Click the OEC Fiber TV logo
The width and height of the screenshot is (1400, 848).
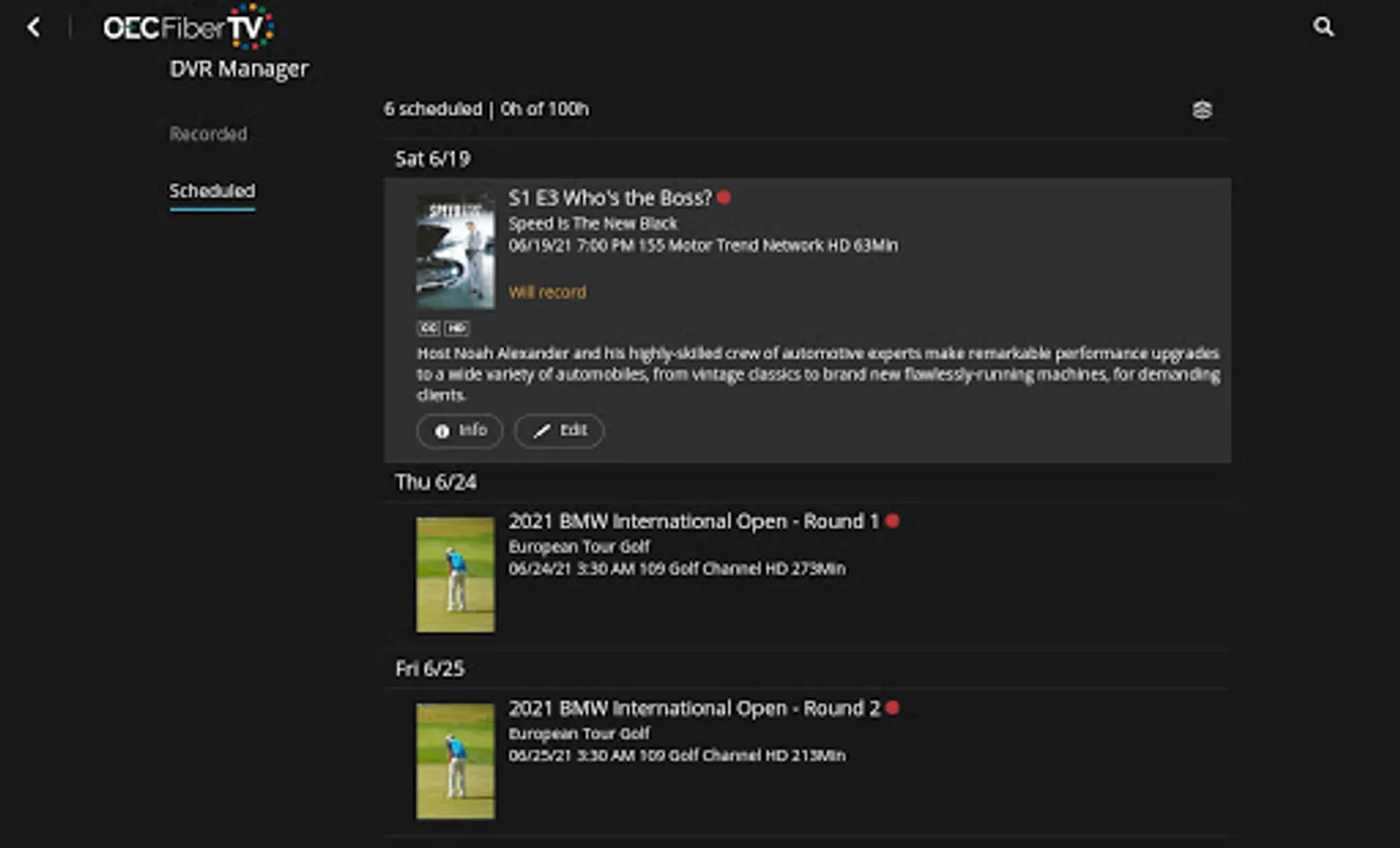tap(188, 27)
